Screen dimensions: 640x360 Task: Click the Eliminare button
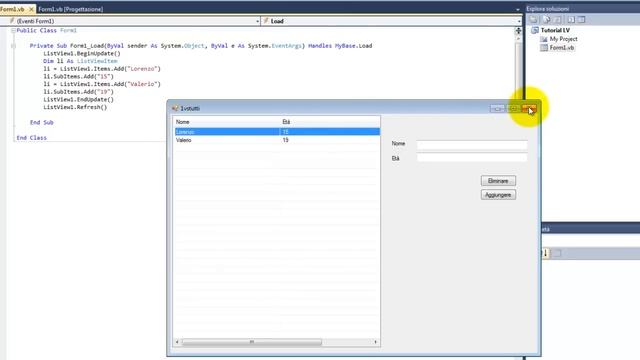(x=498, y=181)
